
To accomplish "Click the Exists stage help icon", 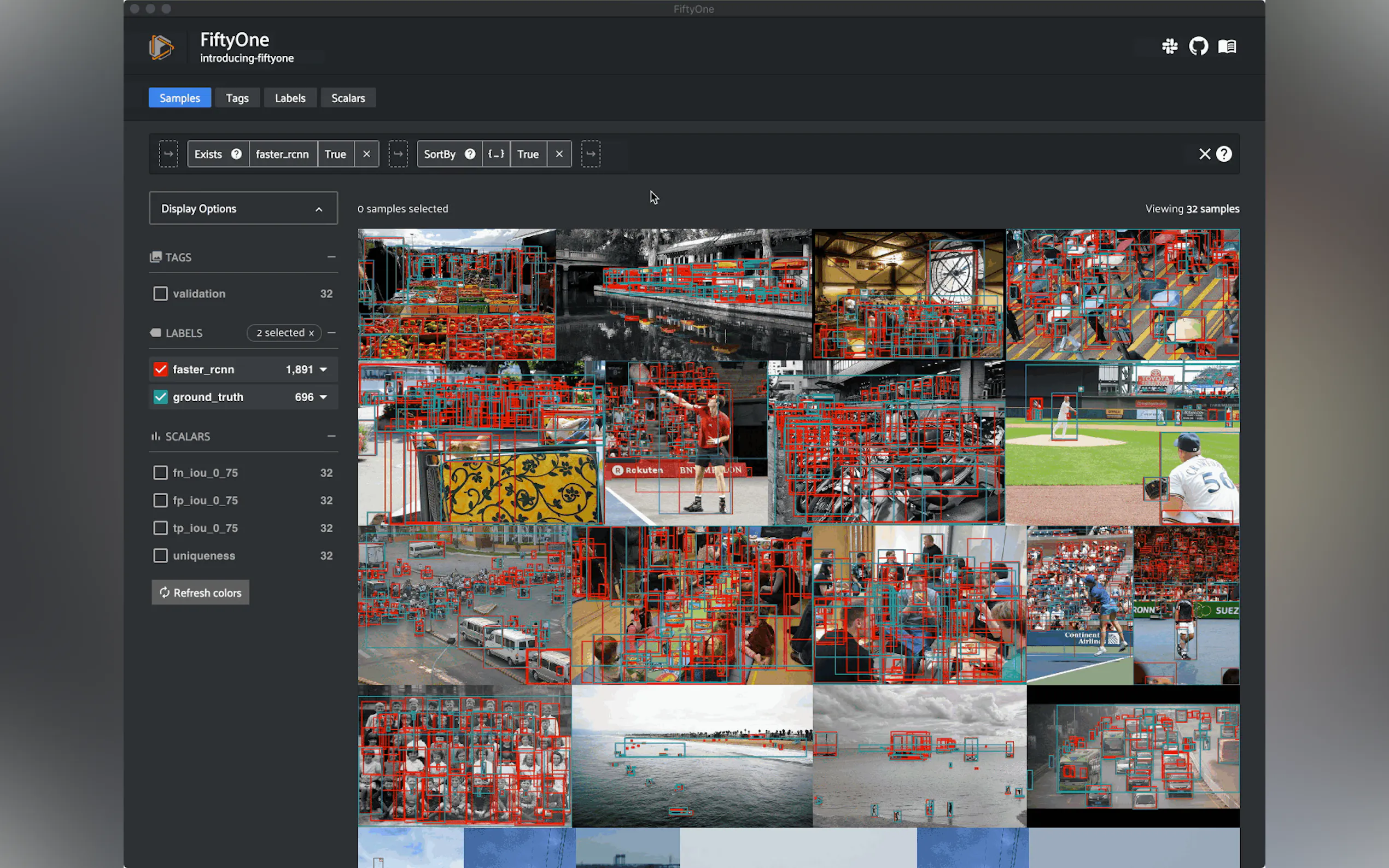I will 236,154.
